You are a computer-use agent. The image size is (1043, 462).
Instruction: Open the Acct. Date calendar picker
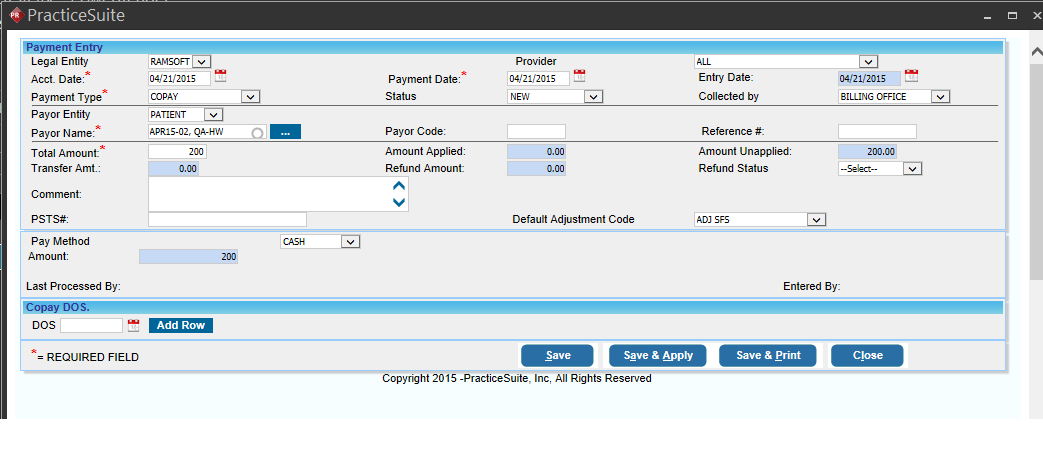point(221,76)
